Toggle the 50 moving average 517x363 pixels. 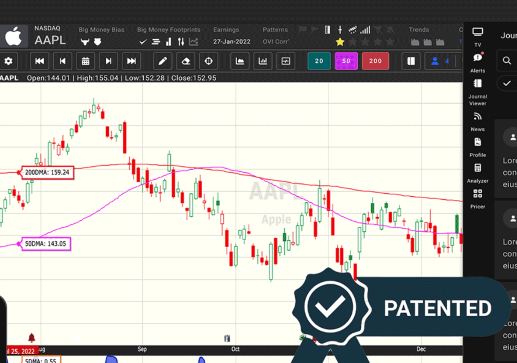pos(346,61)
